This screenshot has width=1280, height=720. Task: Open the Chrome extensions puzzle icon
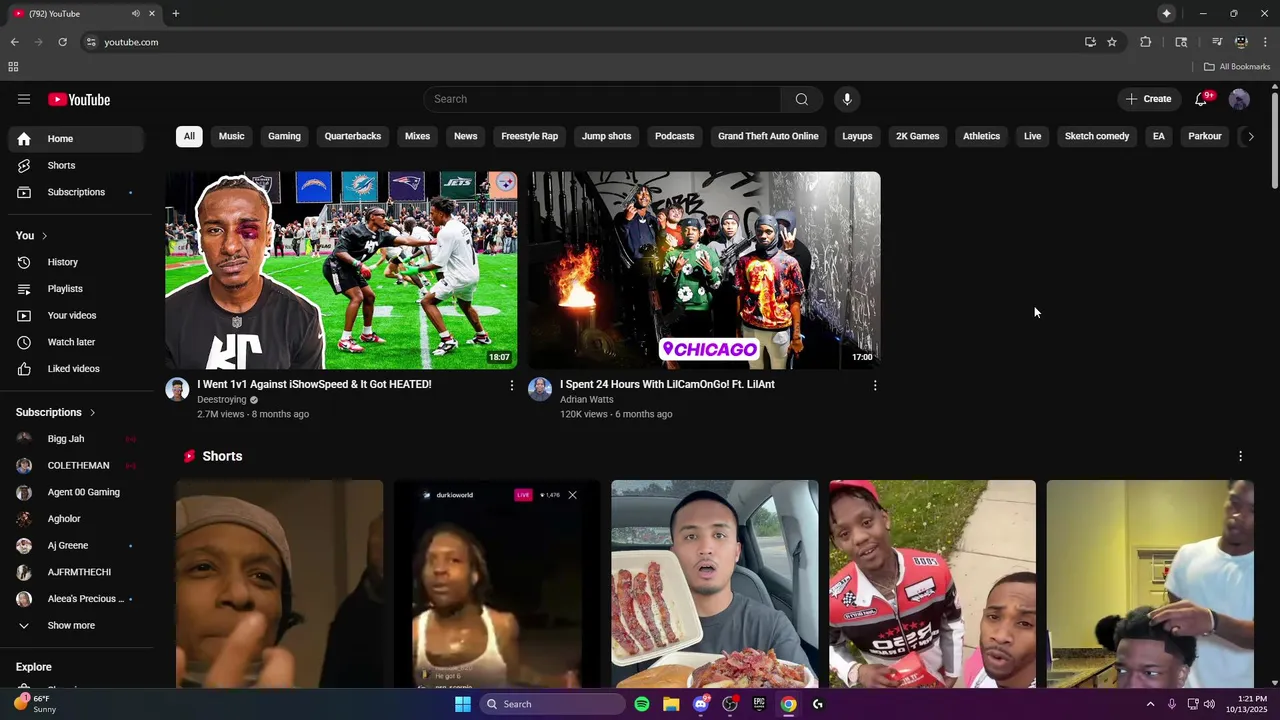tap(1146, 42)
